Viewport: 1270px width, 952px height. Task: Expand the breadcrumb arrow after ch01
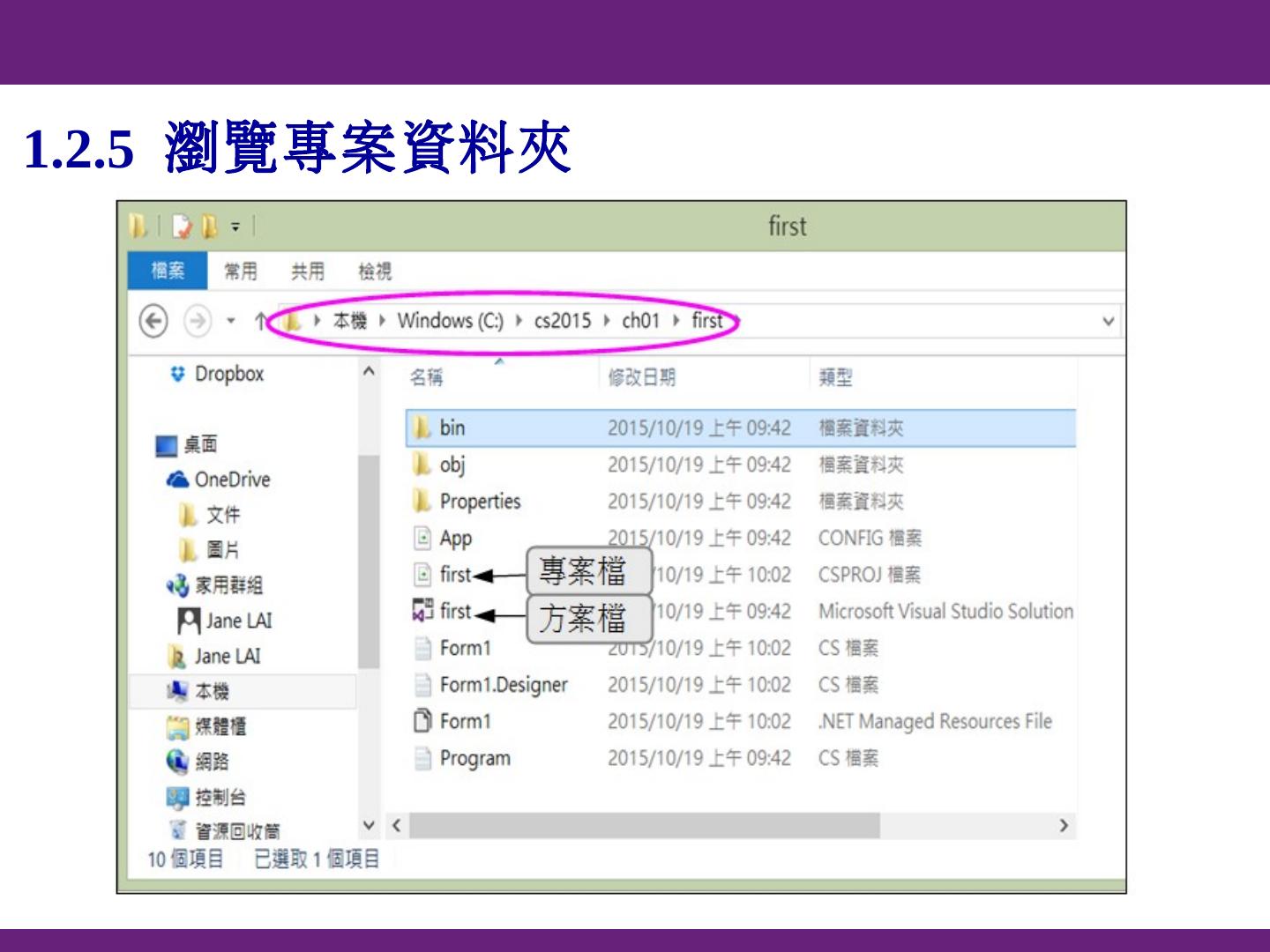pos(676,321)
